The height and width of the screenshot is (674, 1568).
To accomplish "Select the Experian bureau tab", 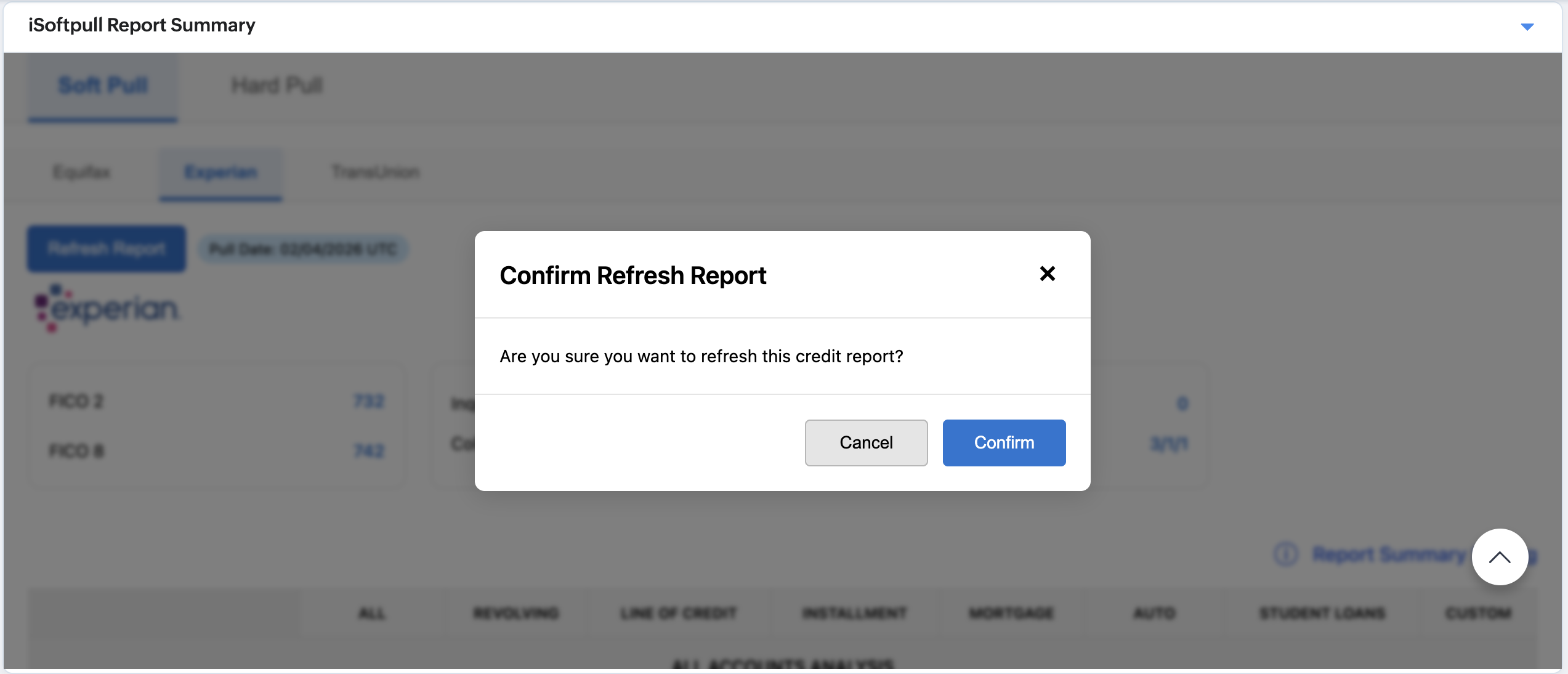I will [220, 172].
